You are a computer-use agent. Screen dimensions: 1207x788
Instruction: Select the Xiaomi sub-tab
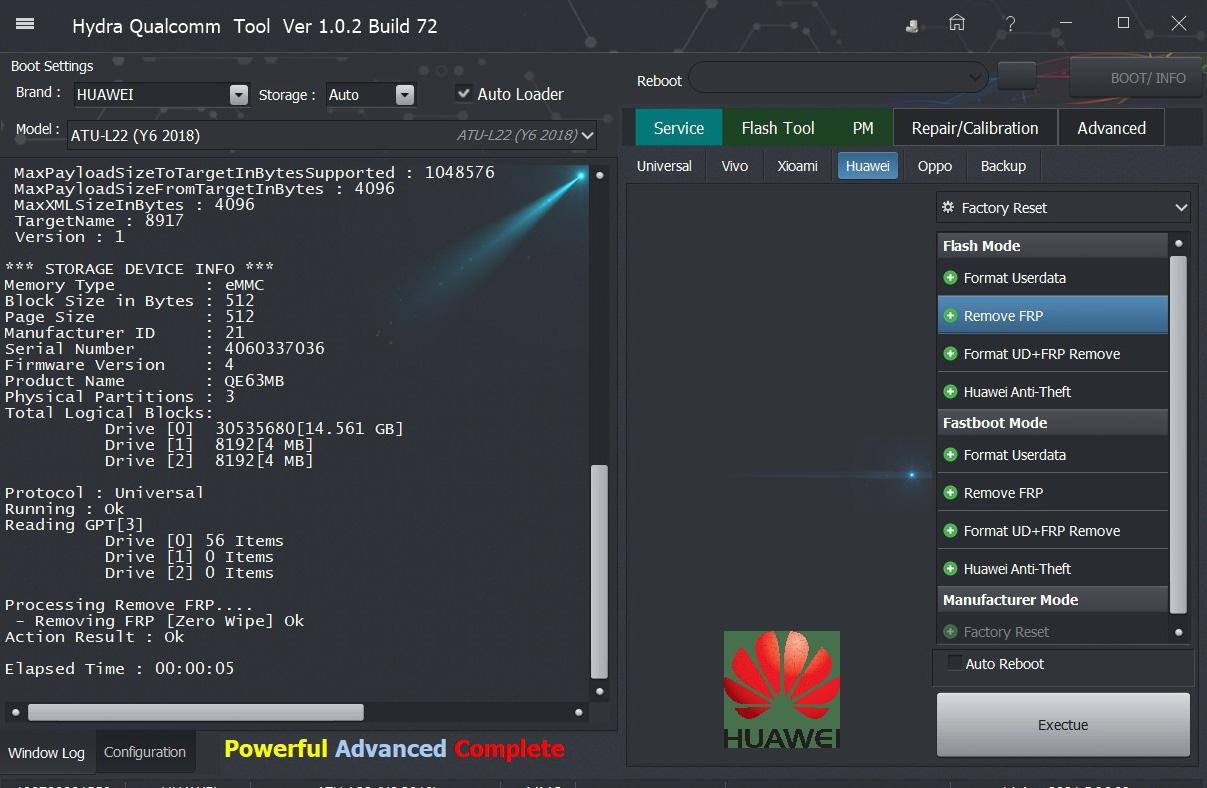pos(798,166)
